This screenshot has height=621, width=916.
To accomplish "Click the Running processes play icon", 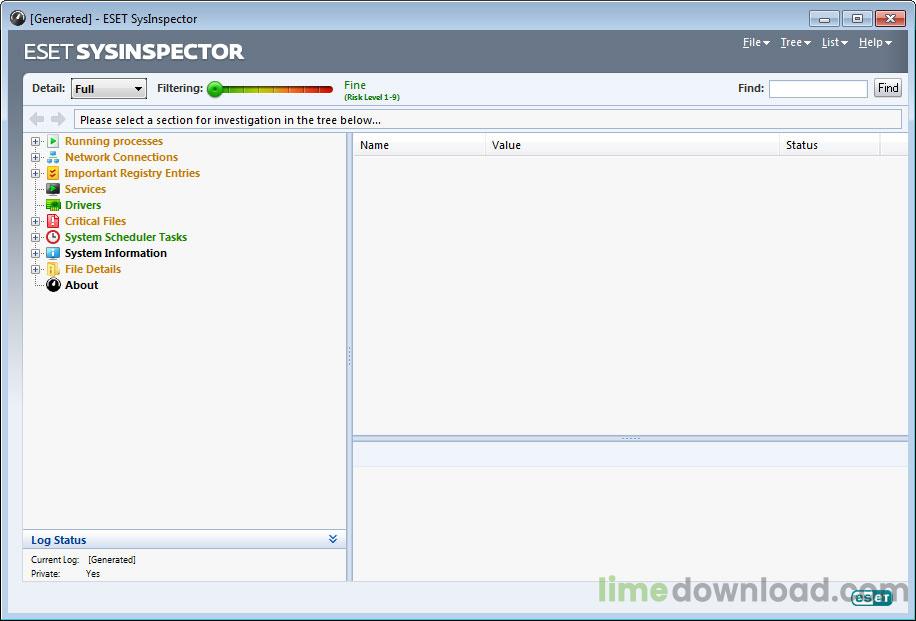I will click(x=53, y=141).
